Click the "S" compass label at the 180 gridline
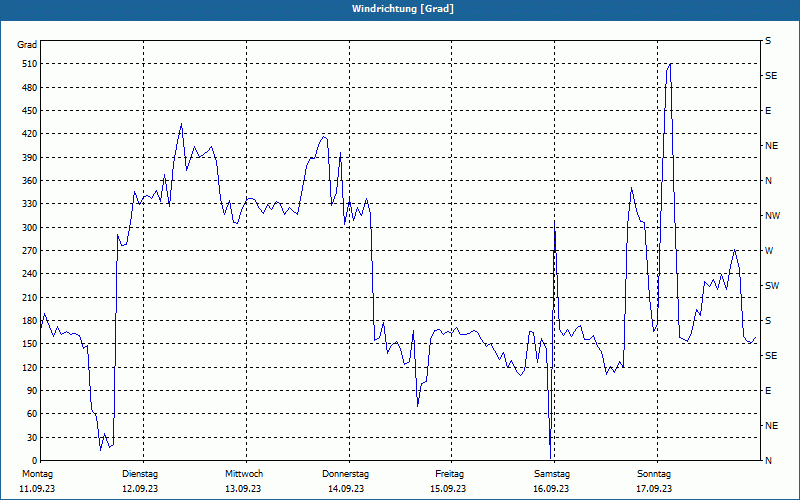This screenshot has height=500, width=800. pyautogui.click(x=768, y=321)
